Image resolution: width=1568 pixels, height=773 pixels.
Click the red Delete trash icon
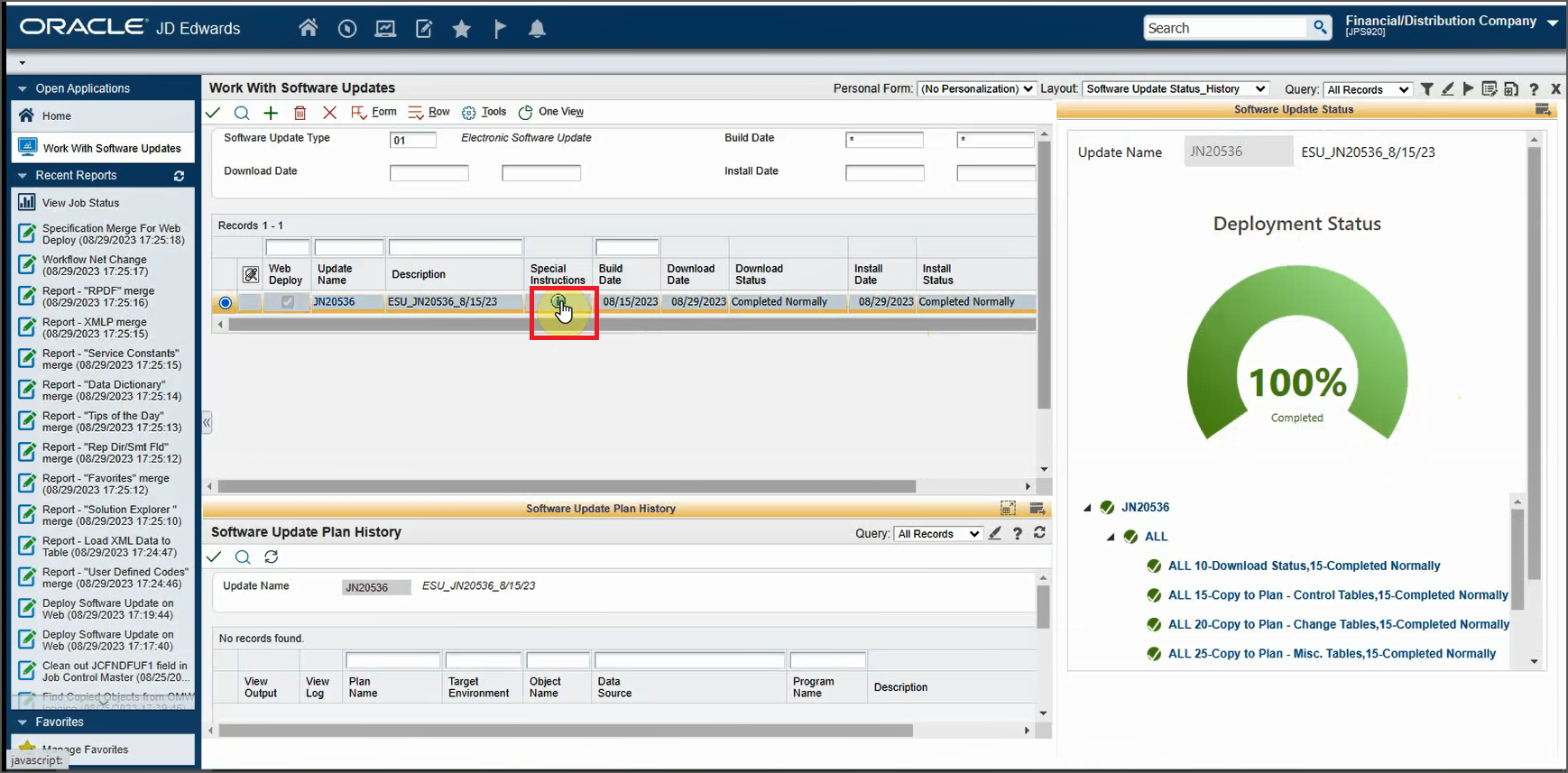point(300,113)
